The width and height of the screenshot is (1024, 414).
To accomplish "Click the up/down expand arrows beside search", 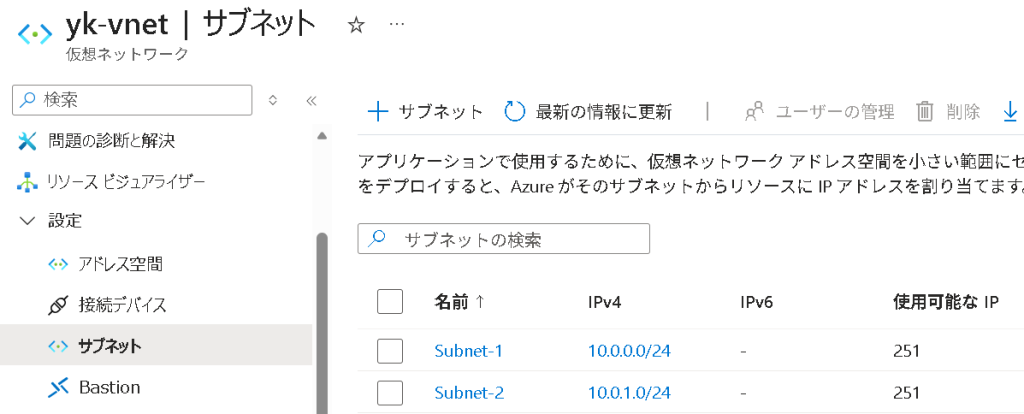I will coord(274,100).
